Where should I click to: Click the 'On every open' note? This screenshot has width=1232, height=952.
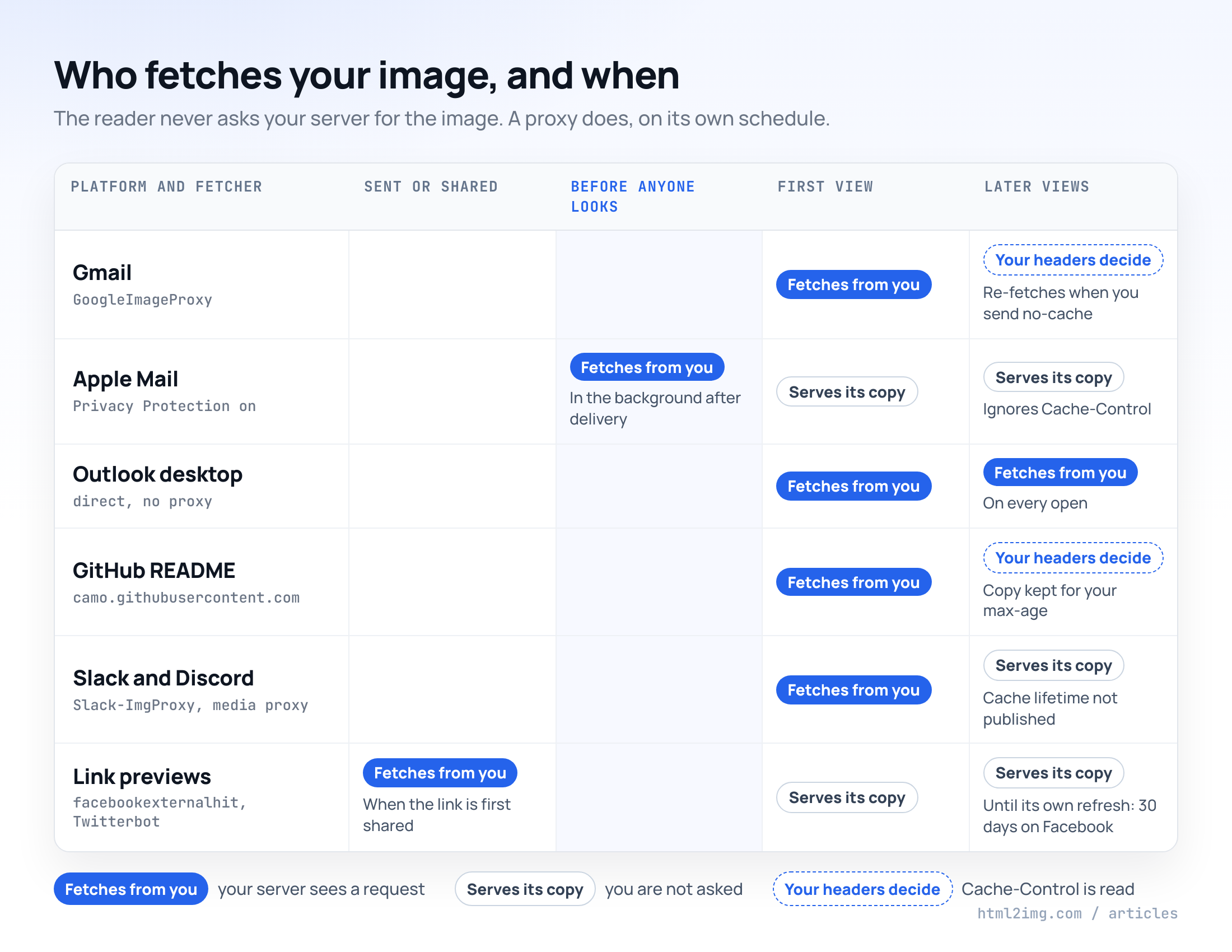coord(1035,503)
